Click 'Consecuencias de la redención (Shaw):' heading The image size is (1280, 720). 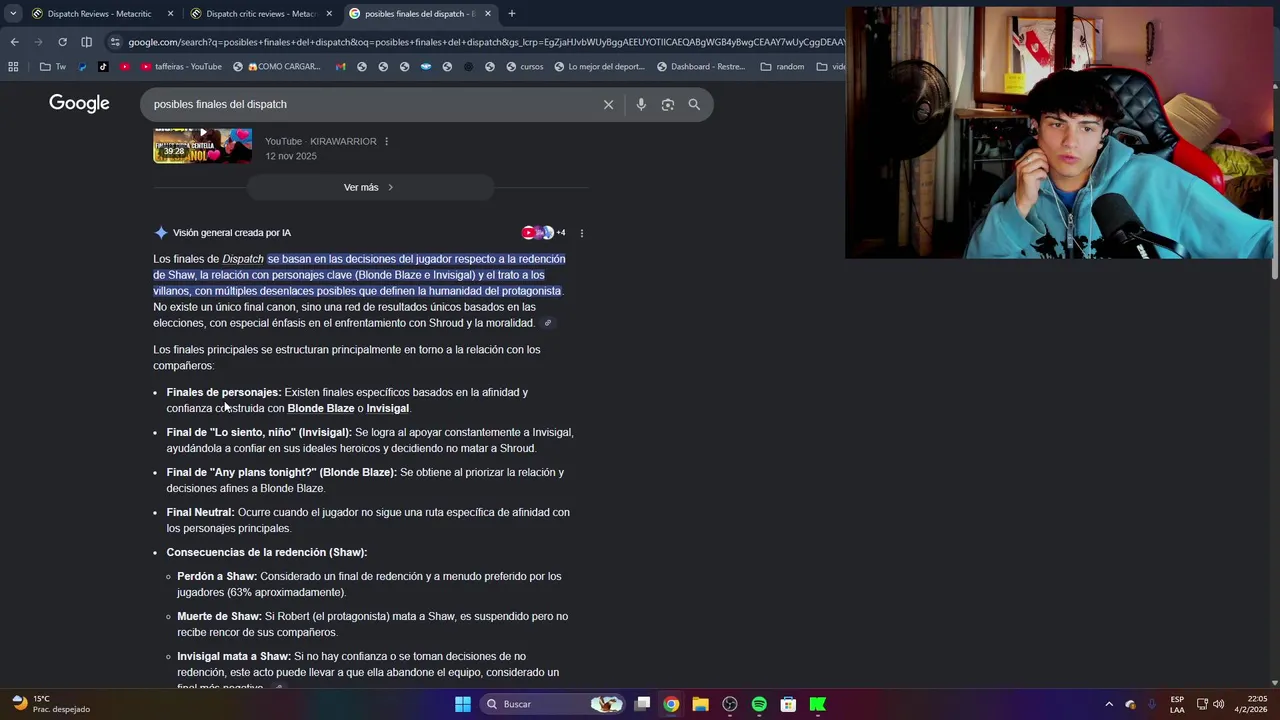(267, 552)
